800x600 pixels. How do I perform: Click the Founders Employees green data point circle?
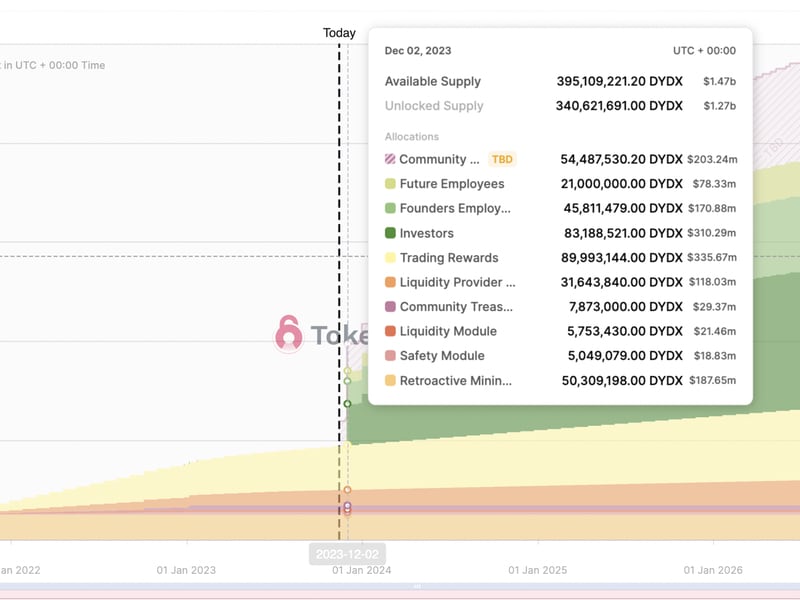(x=347, y=381)
